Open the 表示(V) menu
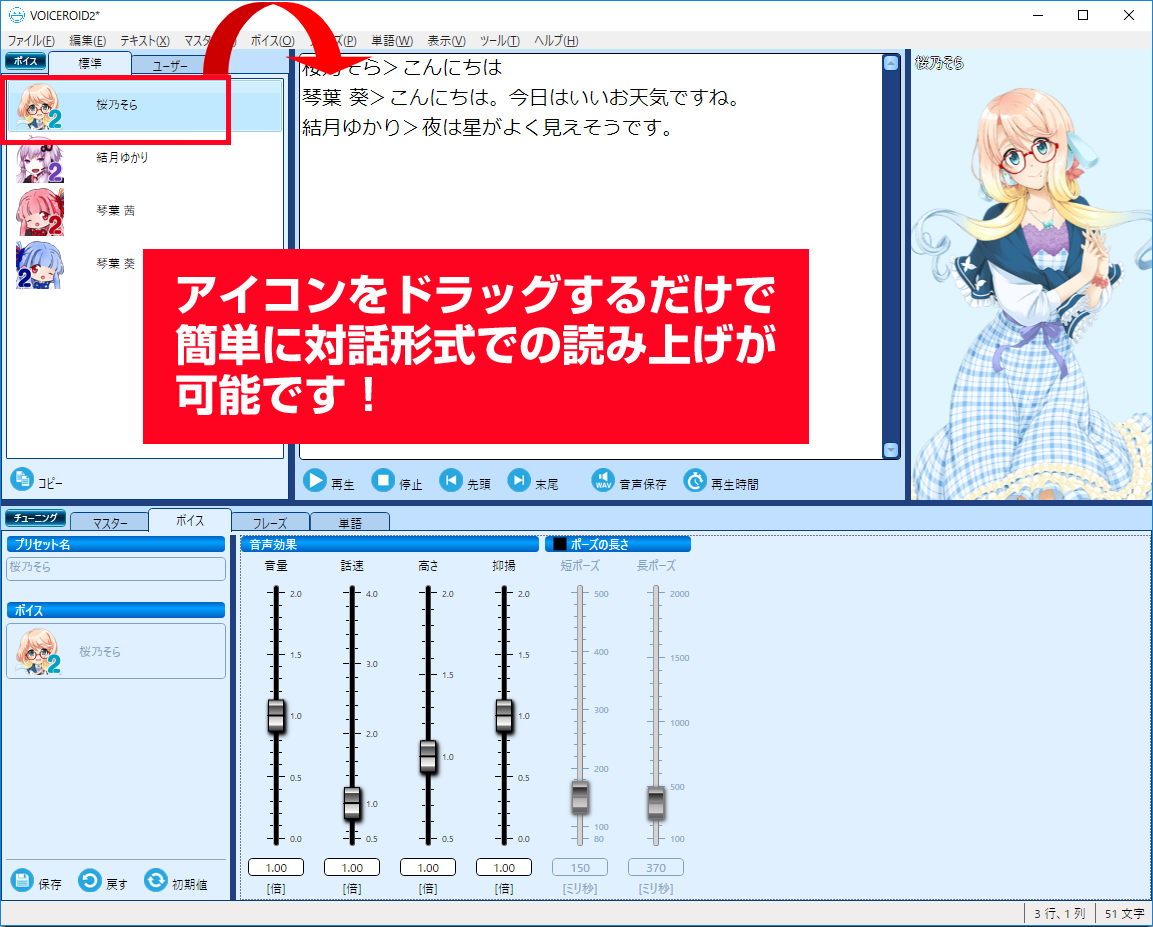Image resolution: width=1153 pixels, height=927 pixels. (x=446, y=40)
